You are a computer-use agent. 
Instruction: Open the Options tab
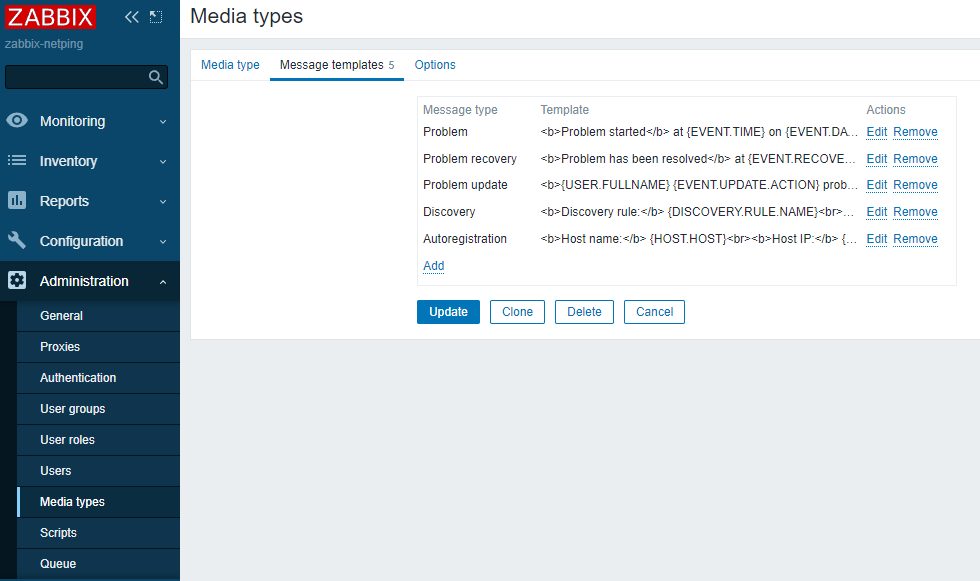click(435, 65)
